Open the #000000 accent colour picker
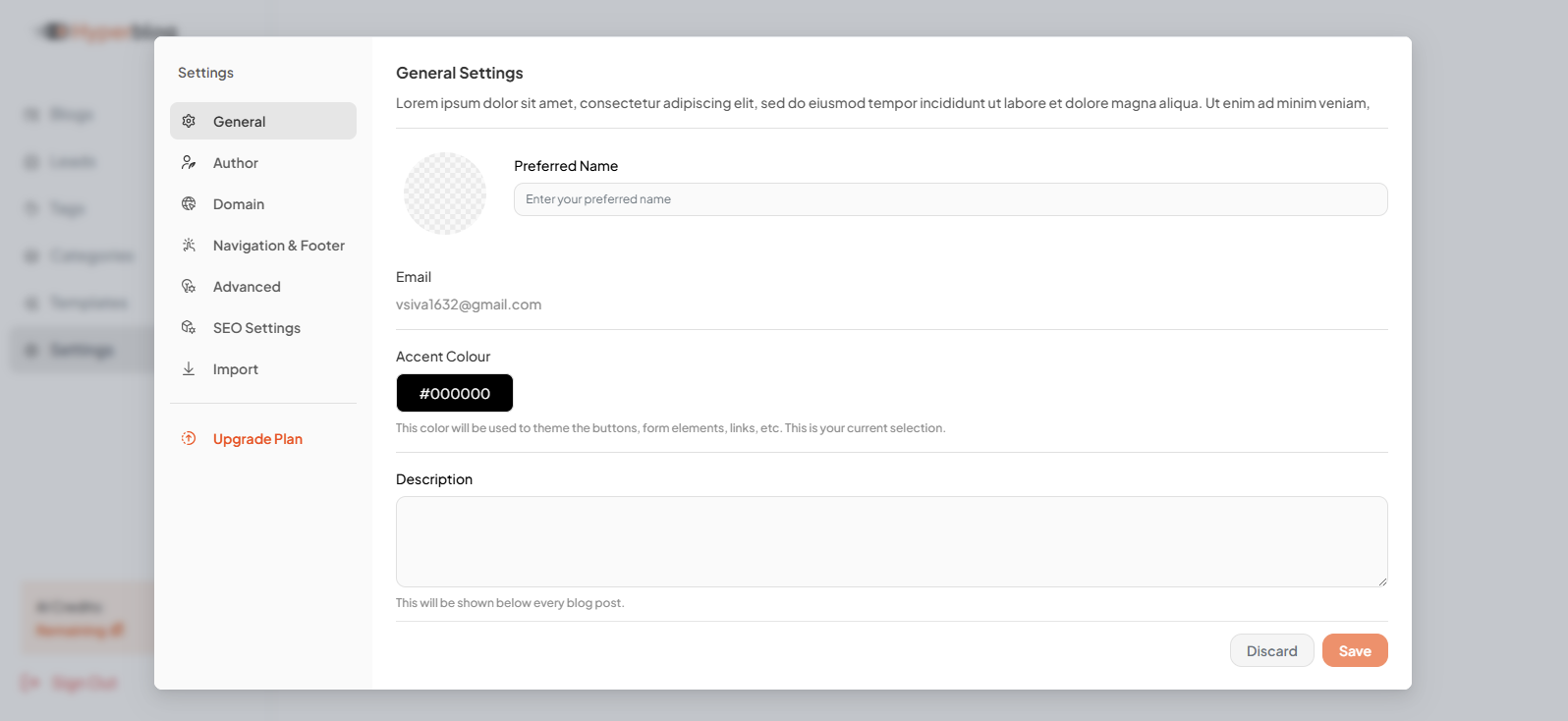This screenshot has height=721, width=1568. click(x=455, y=393)
